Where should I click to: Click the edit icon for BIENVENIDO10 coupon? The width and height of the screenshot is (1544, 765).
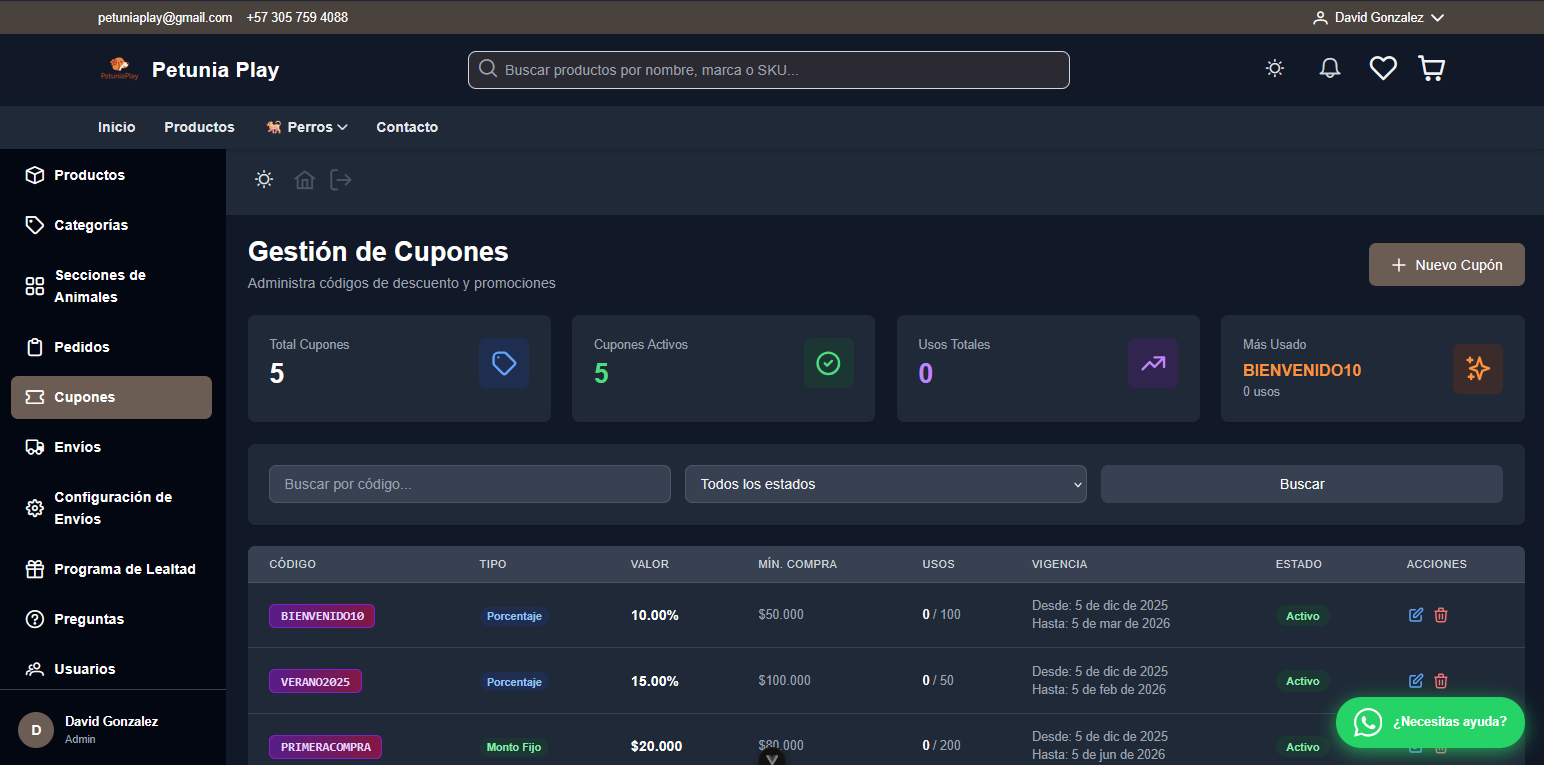(1415, 615)
